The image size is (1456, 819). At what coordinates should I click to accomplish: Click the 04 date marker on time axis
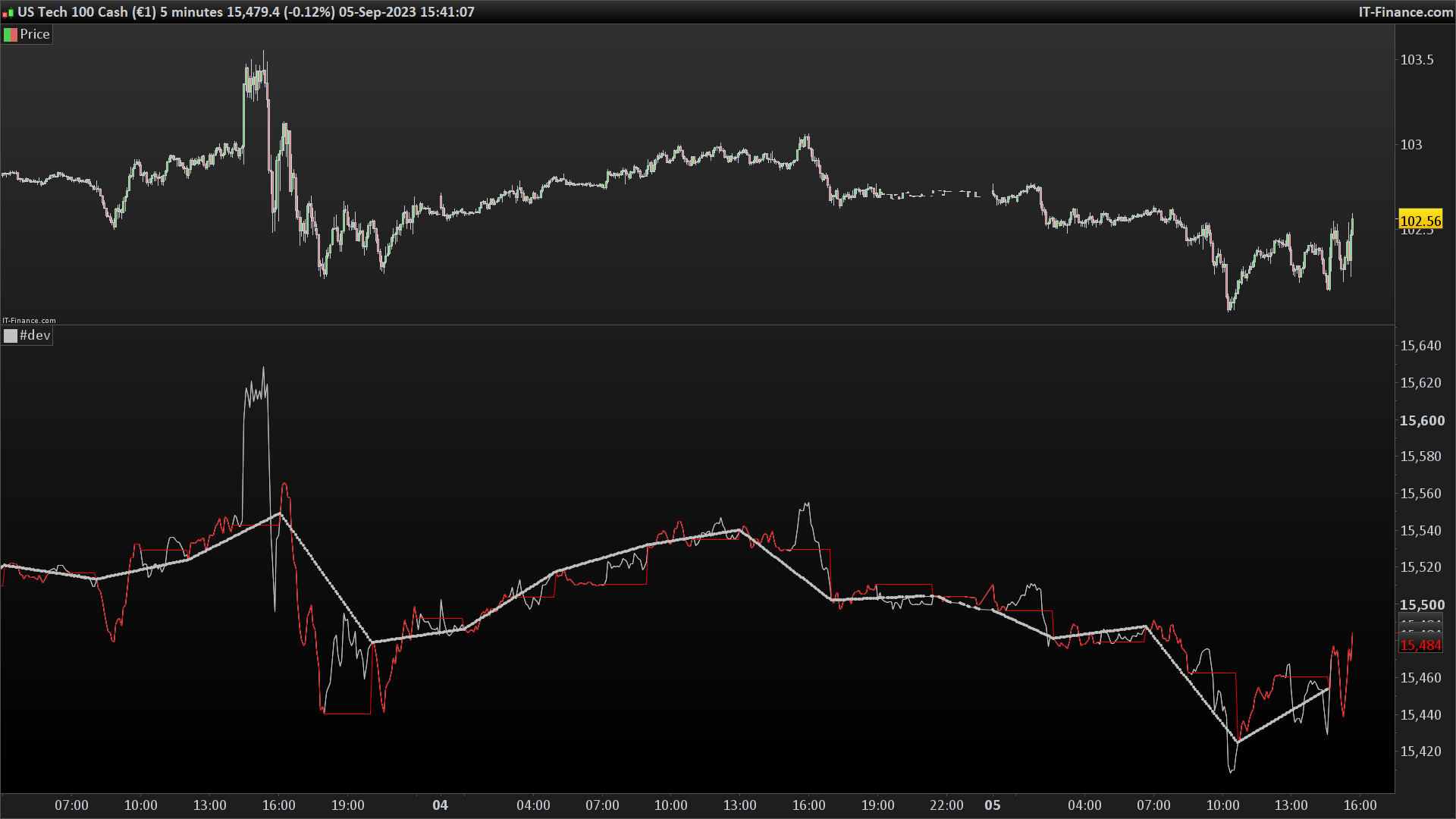tap(440, 805)
